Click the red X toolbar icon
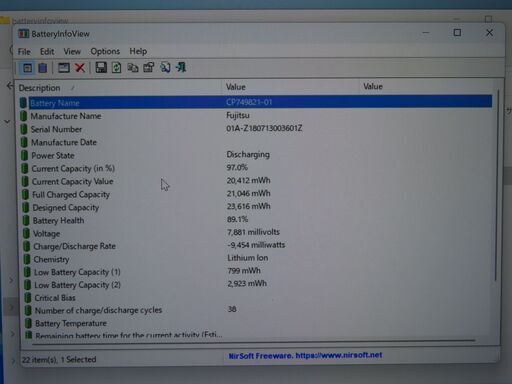 point(80,68)
